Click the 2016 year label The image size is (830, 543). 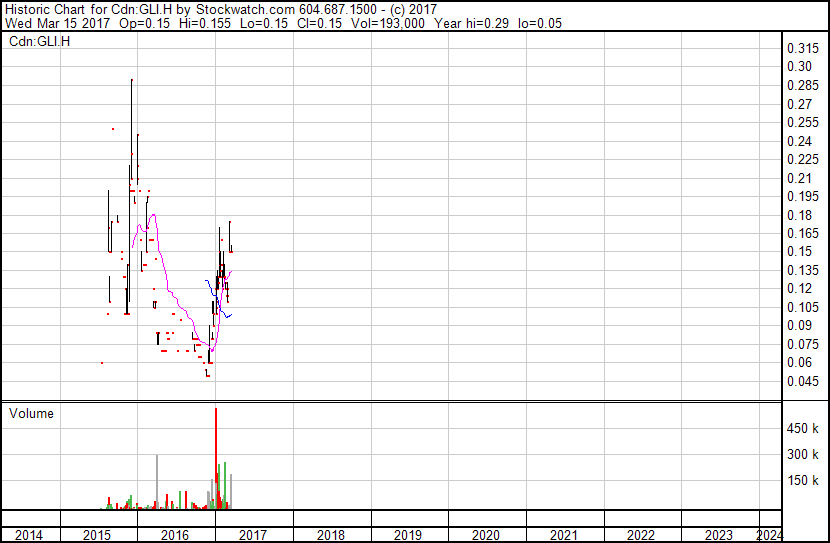coord(175,535)
